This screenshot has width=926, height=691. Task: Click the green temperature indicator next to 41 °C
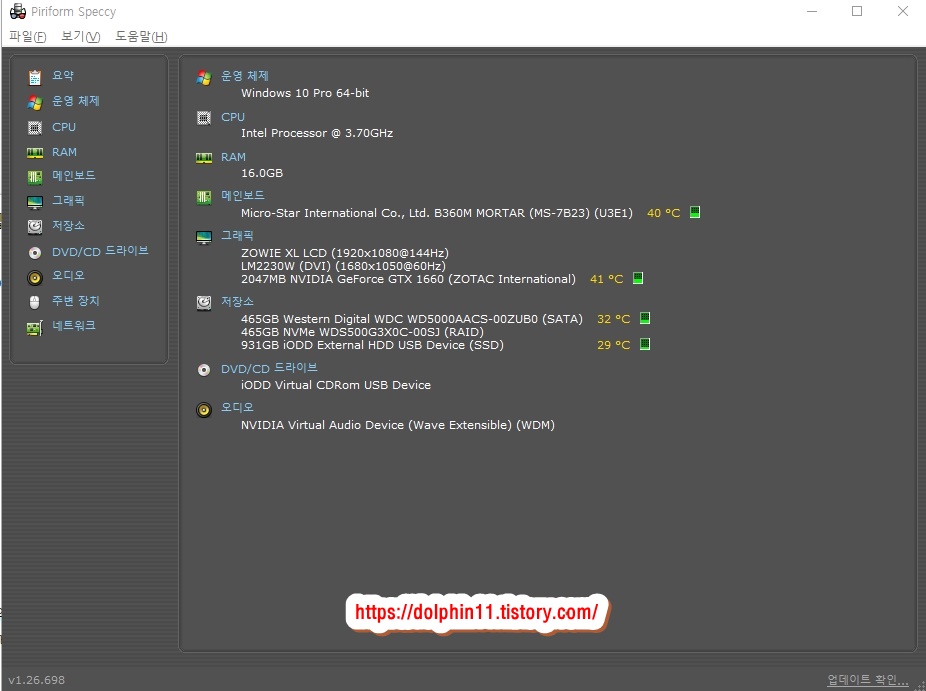click(638, 278)
